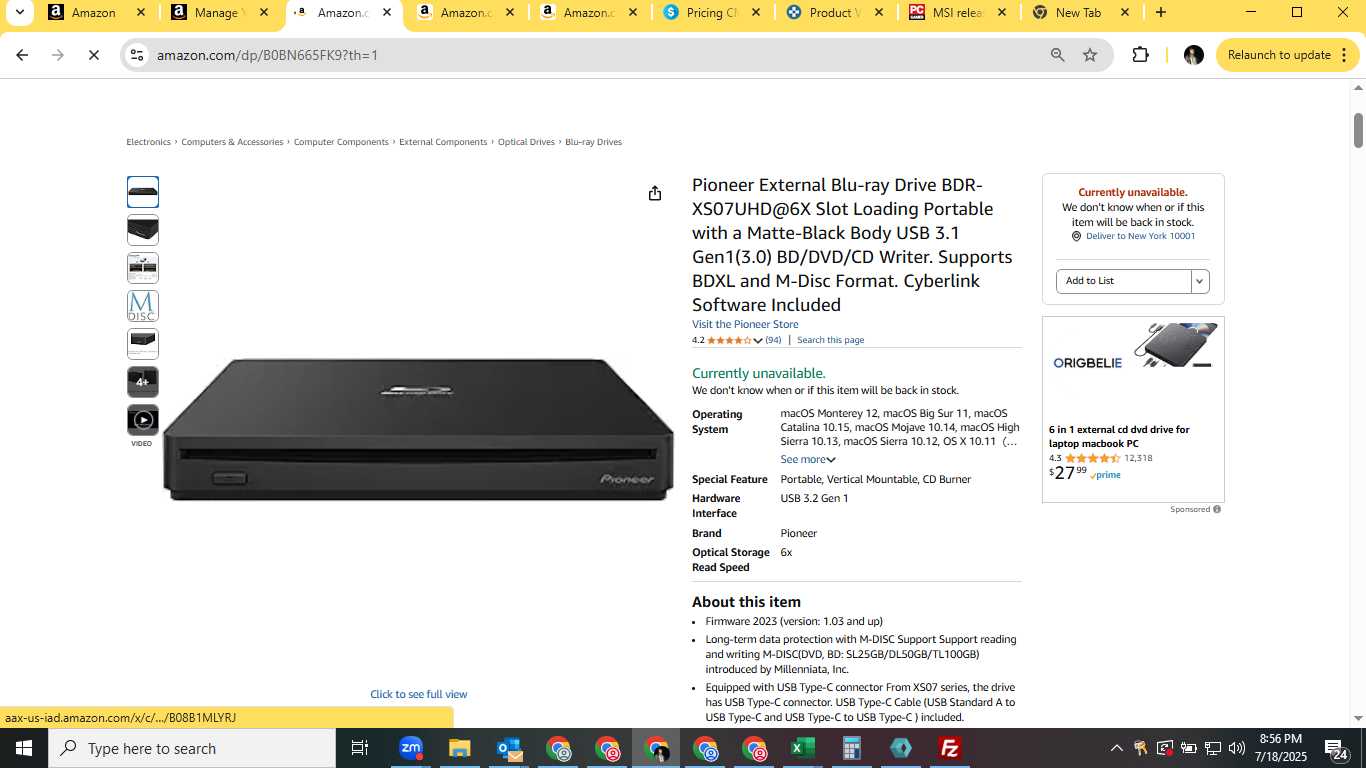Click Search this page link
Screen dimensions: 1366x768
coord(830,340)
